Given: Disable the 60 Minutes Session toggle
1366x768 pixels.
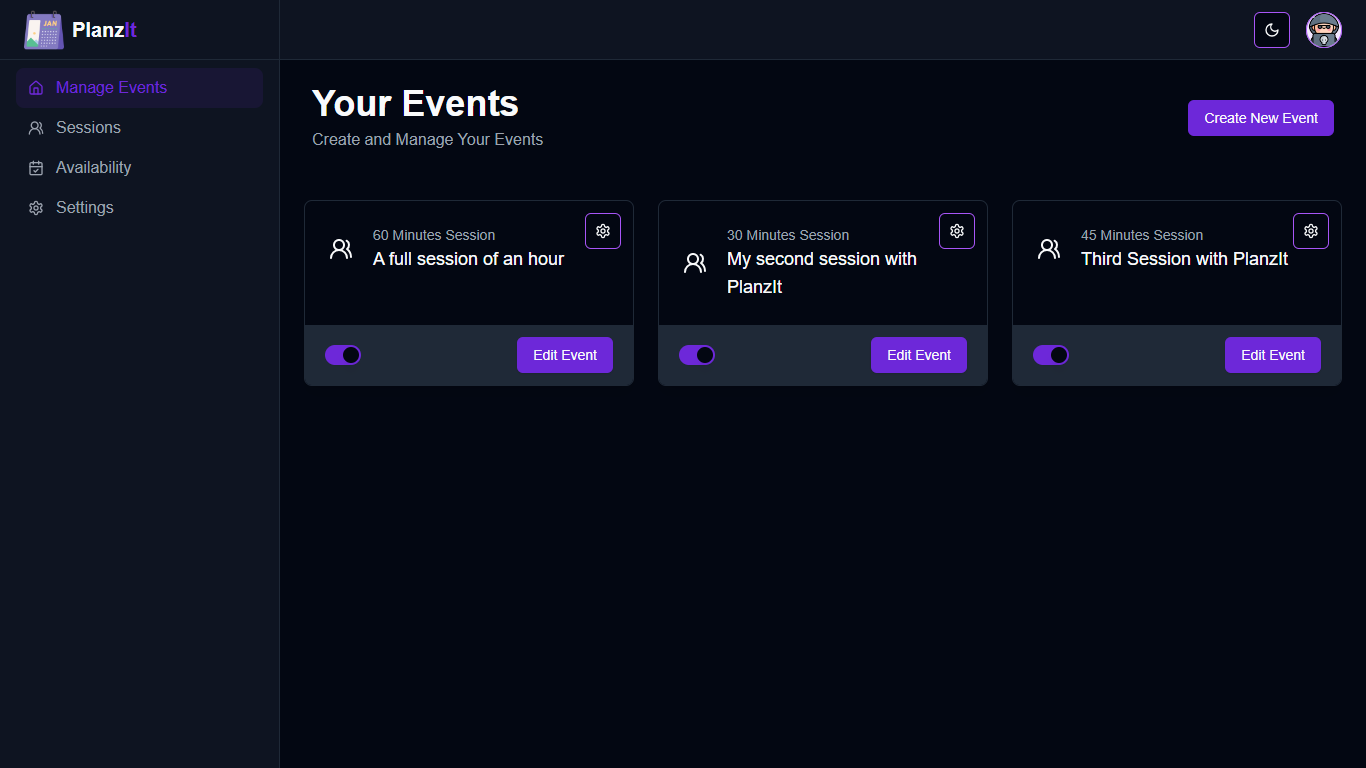Looking at the screenshot, I should (343, 355).
